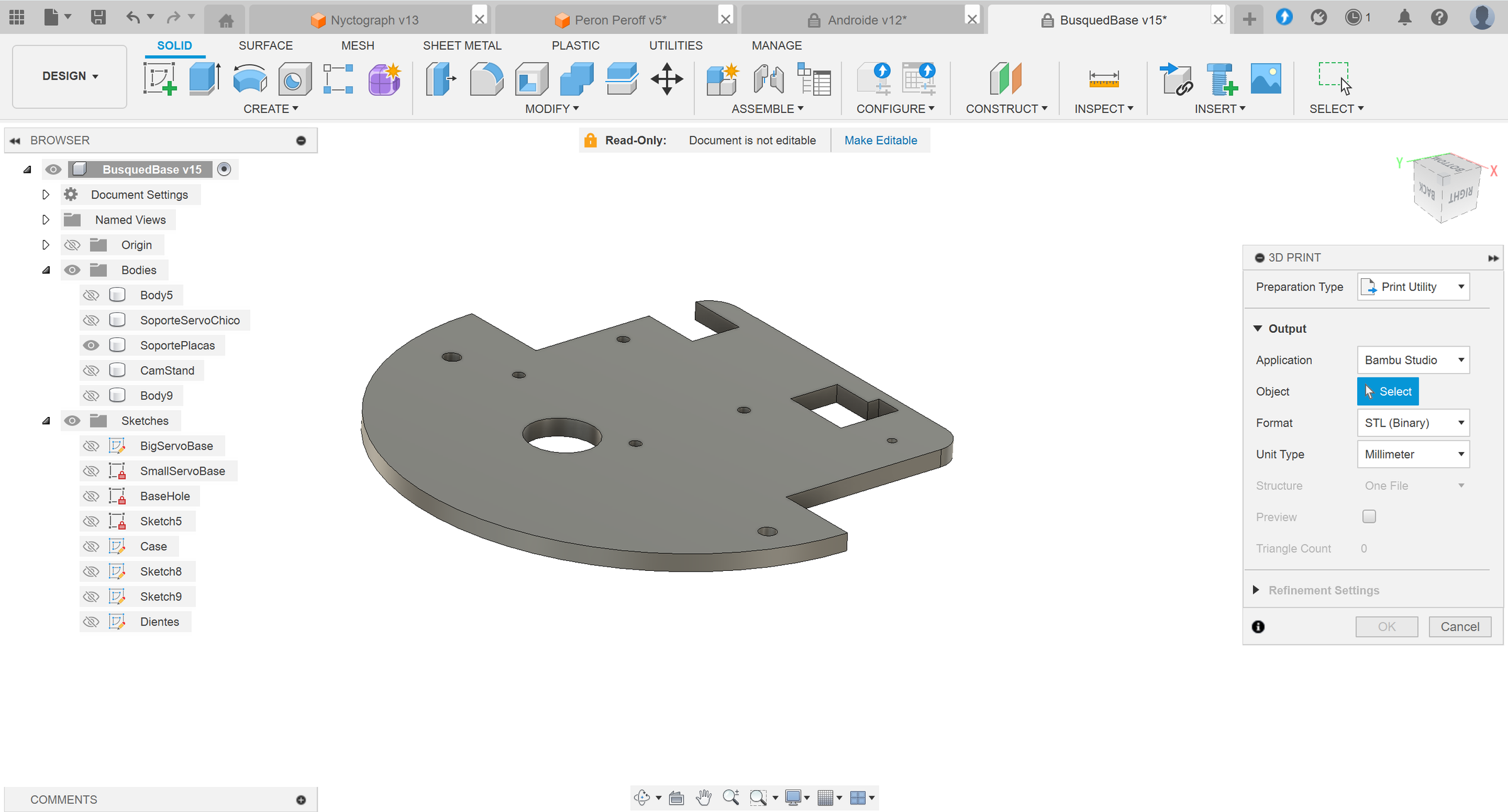The width and height of the screenshot is (1508, 812).
Task: Select the Revolve tool icon
Action: [250, 79]
